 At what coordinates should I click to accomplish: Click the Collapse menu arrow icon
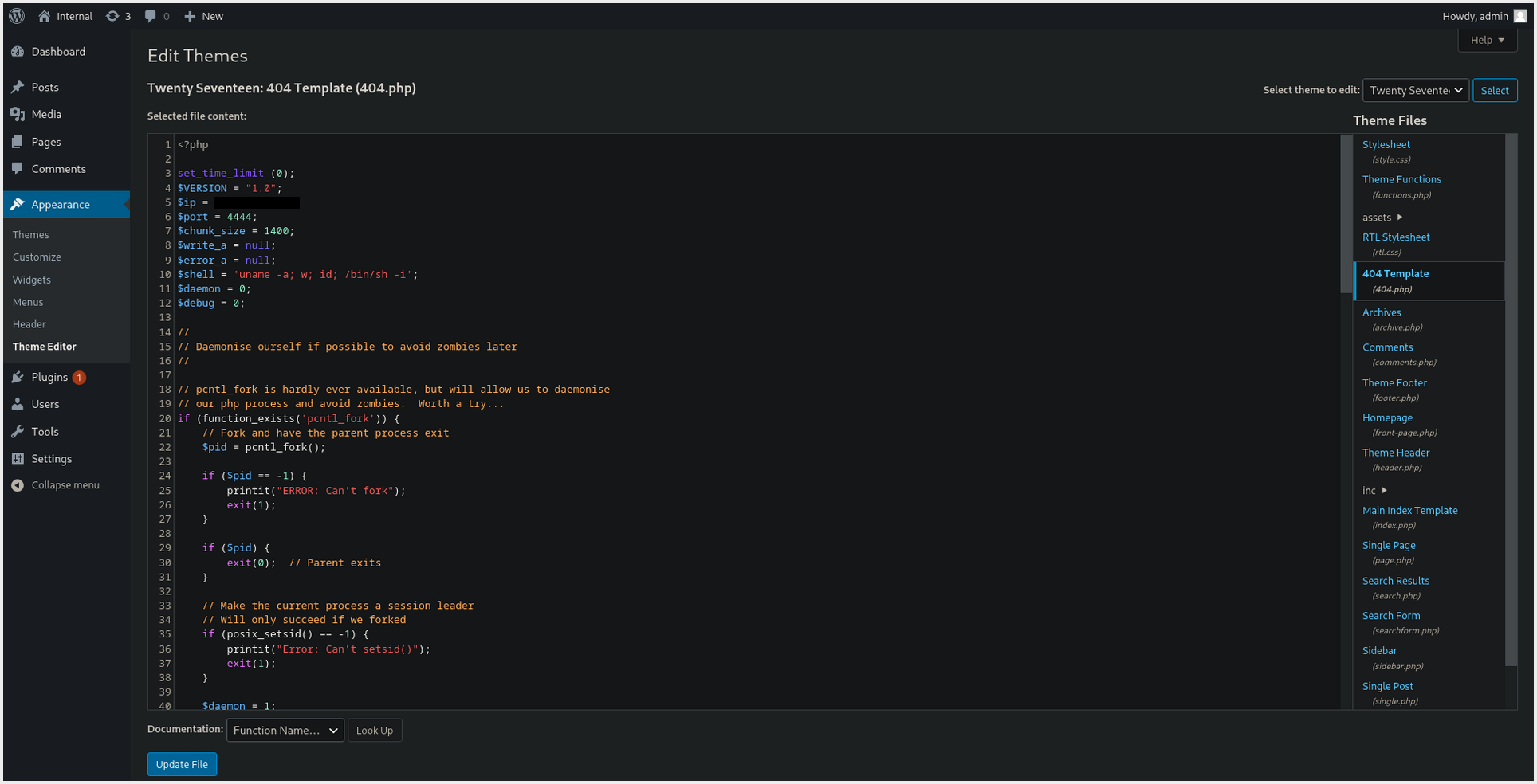click(x=18, y=485)
